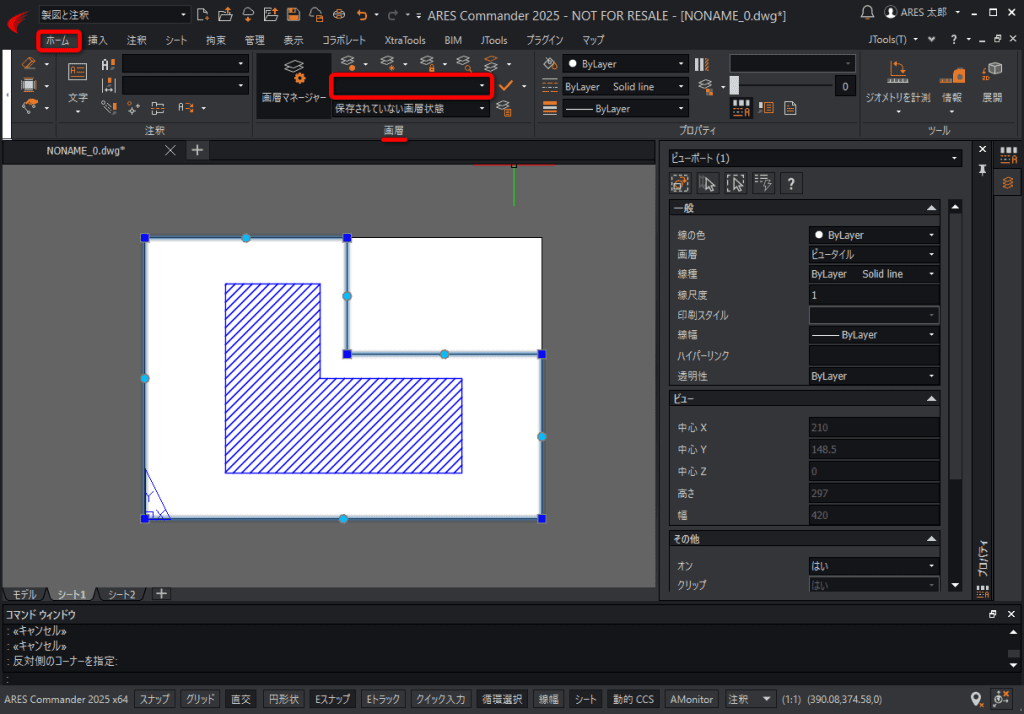Click the AMonitor status bar button
Image resolution: width=1024 pixels, height=714 pixels.
pos(691,699)
